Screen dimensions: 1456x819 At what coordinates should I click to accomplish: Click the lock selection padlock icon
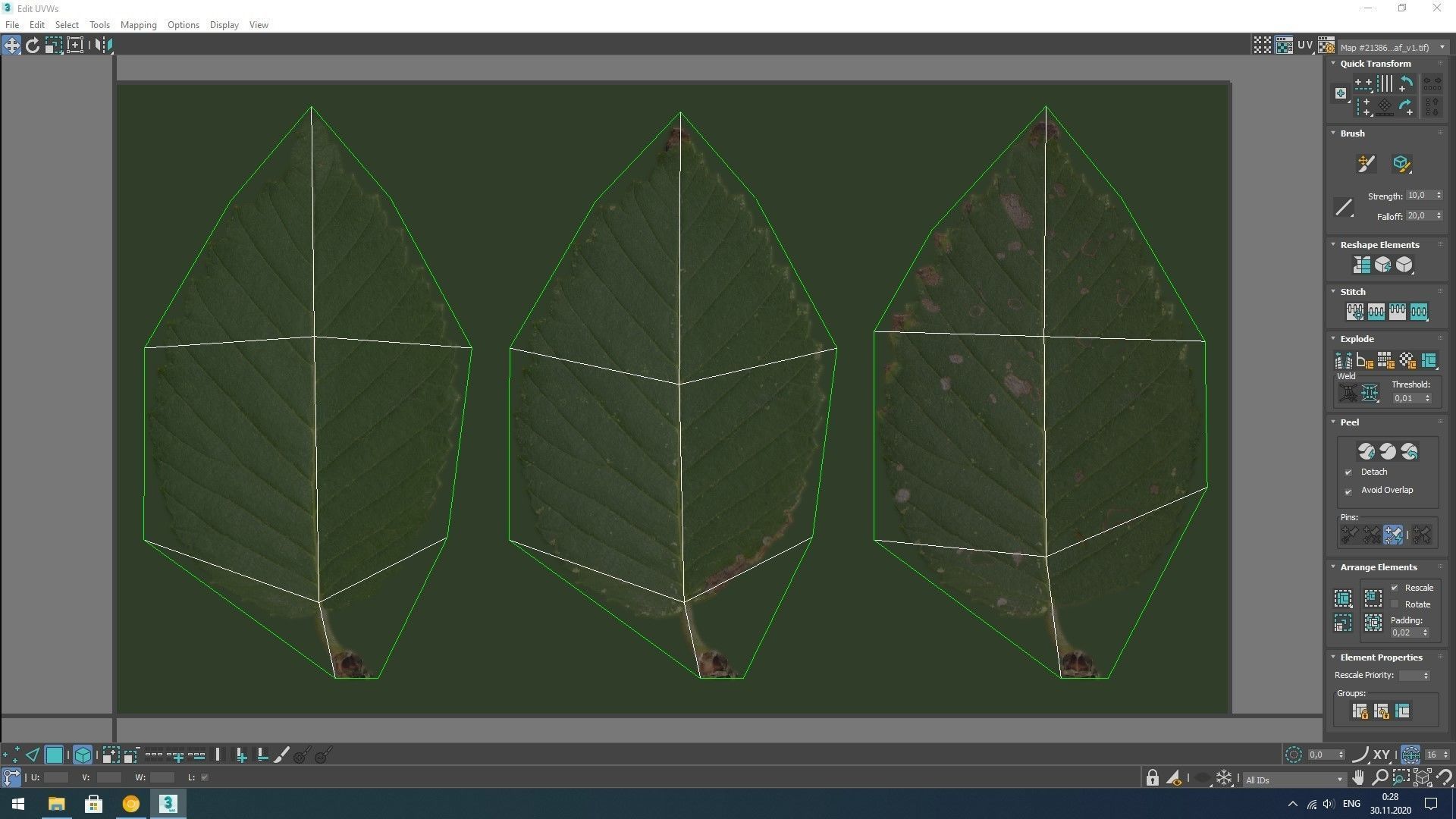click(x=1153, y=778)
